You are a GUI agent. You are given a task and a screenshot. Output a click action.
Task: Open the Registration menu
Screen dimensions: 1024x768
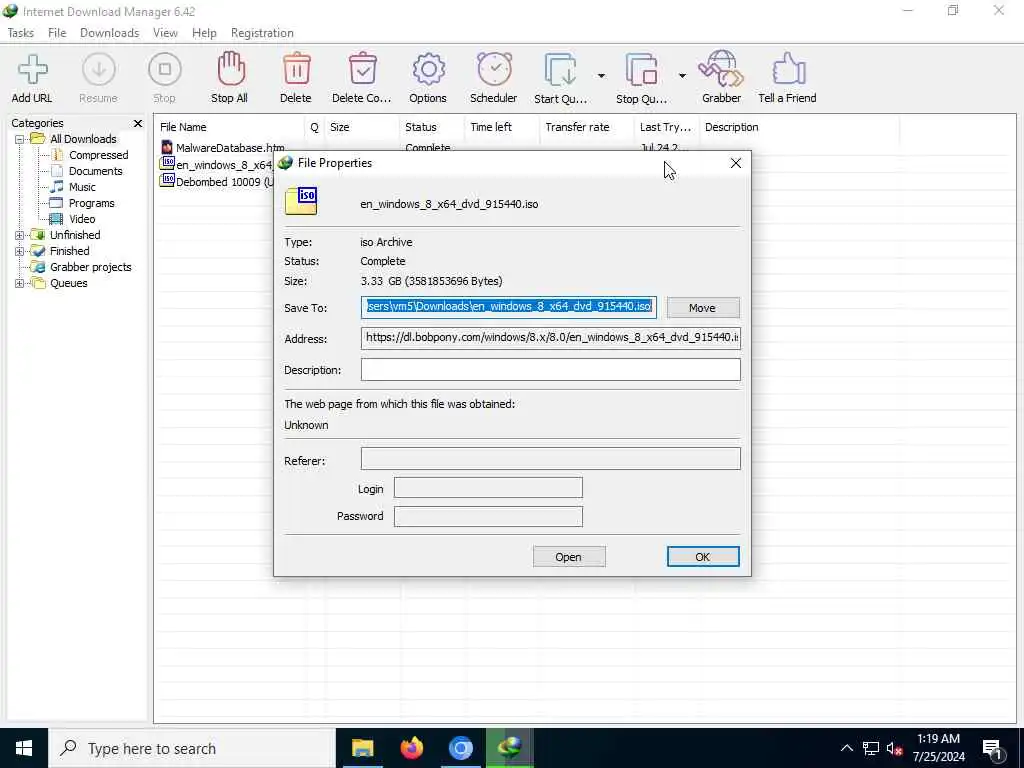[x=262, y=33]
